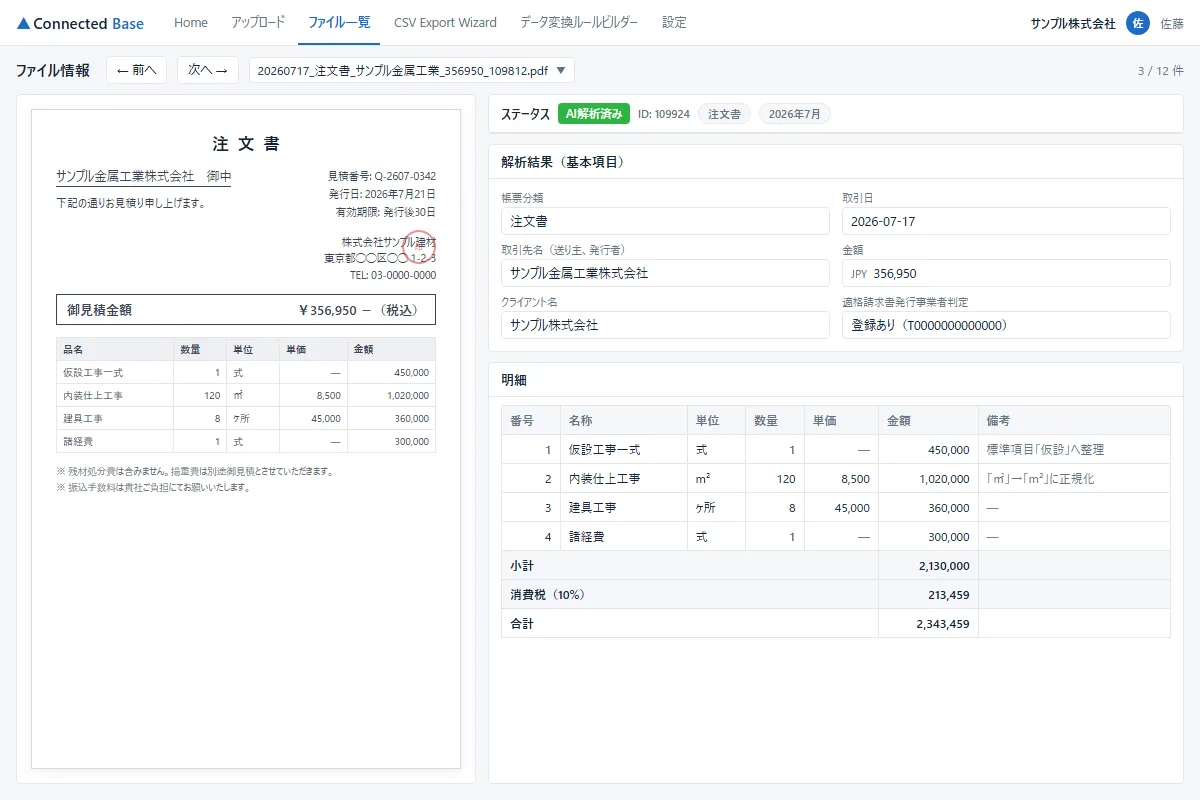Click the 注文書 tag chip
1200x800 pixels.
click(x=724, y=114)
